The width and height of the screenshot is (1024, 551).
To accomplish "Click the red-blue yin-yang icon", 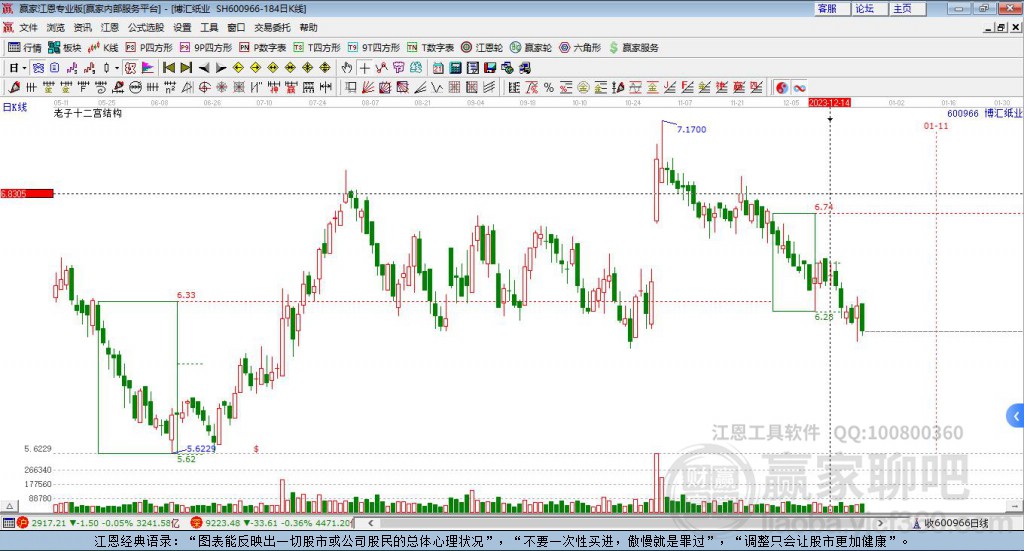I will pos(782,87).
